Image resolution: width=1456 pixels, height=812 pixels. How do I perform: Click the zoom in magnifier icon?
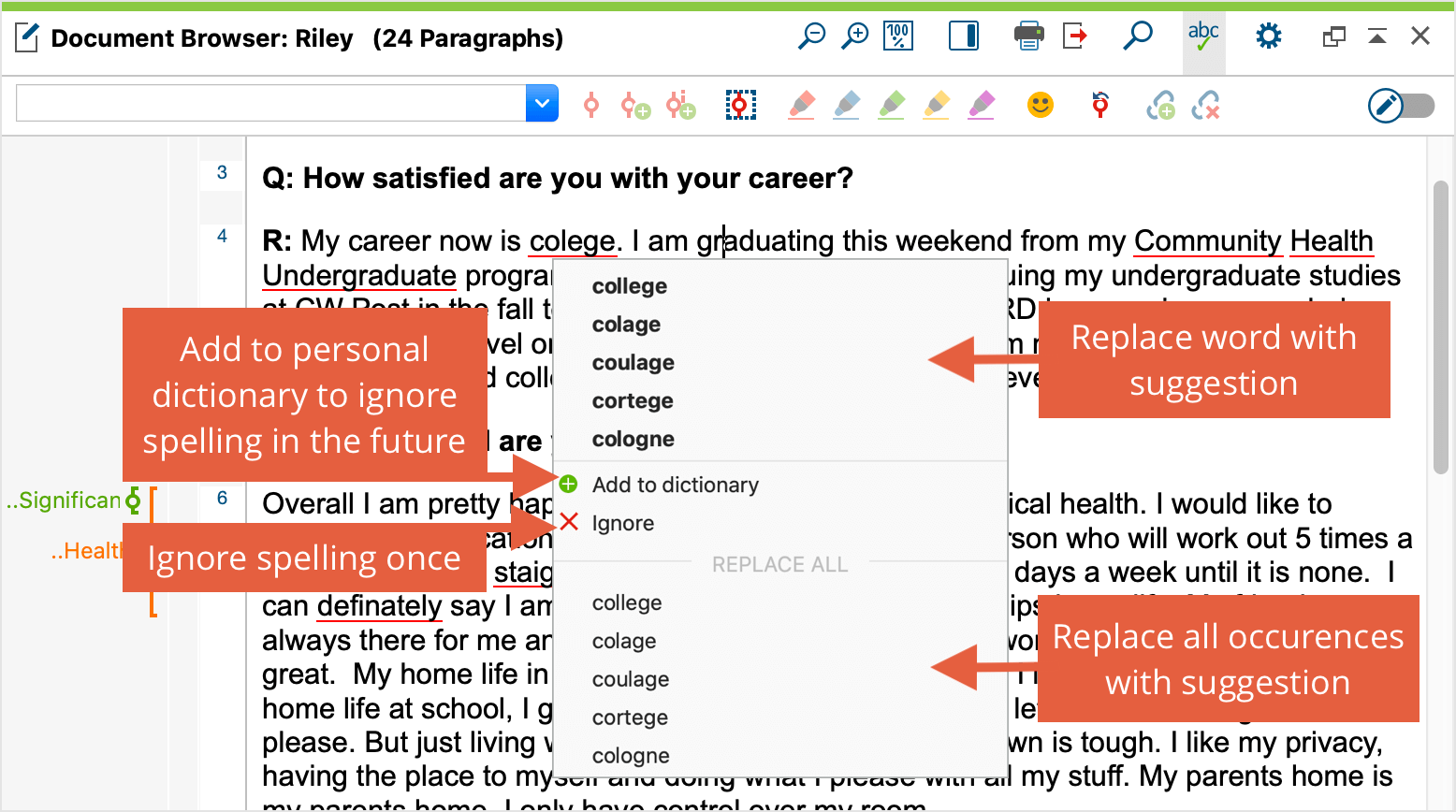pos(854,36)
